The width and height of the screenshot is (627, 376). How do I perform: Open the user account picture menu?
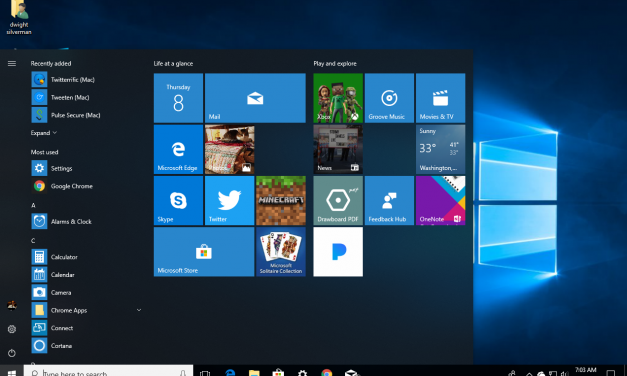tap(12, 306)
